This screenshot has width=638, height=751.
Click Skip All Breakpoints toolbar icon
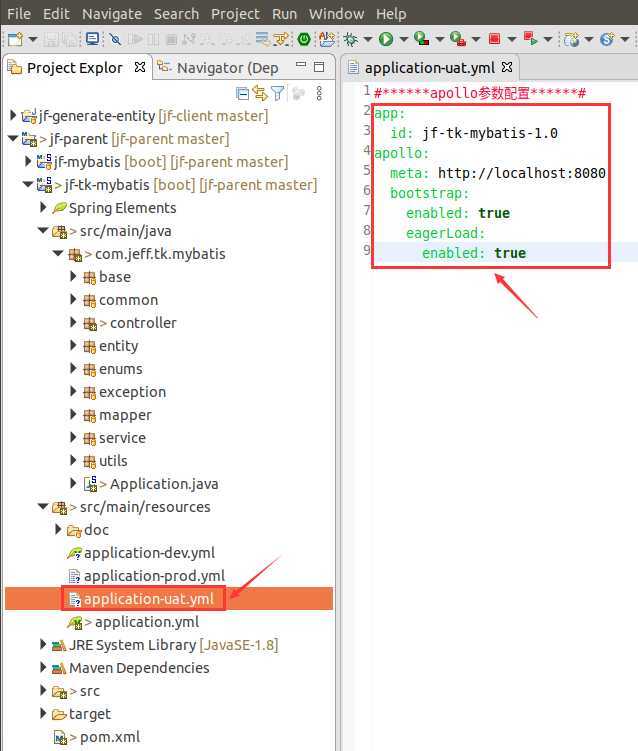[115, 39]
